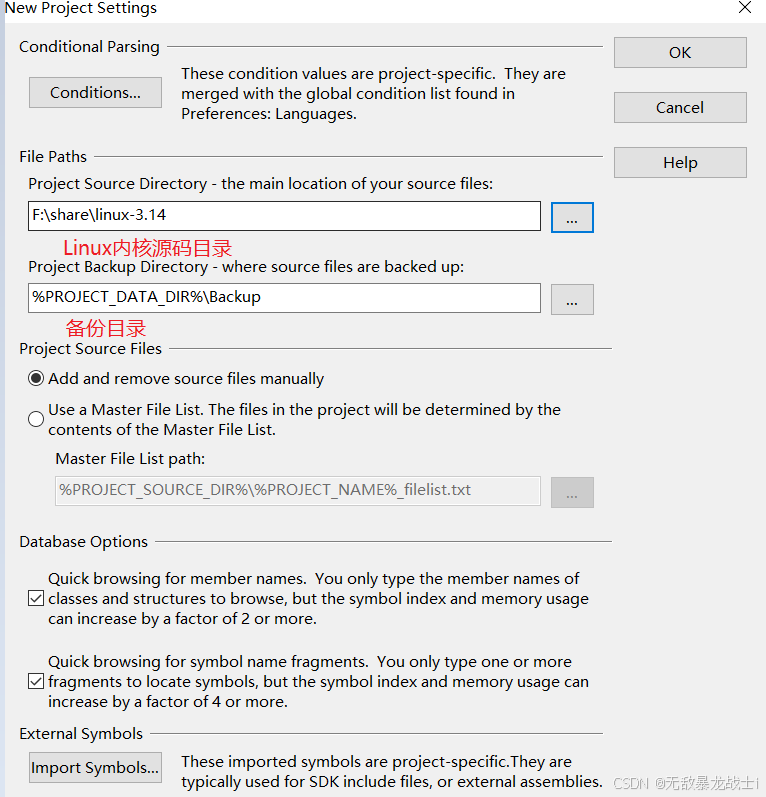Click the Conditional Parsing section heading
Image resolution: width=766 pixels, height=797 pixels.
(89, 47)
